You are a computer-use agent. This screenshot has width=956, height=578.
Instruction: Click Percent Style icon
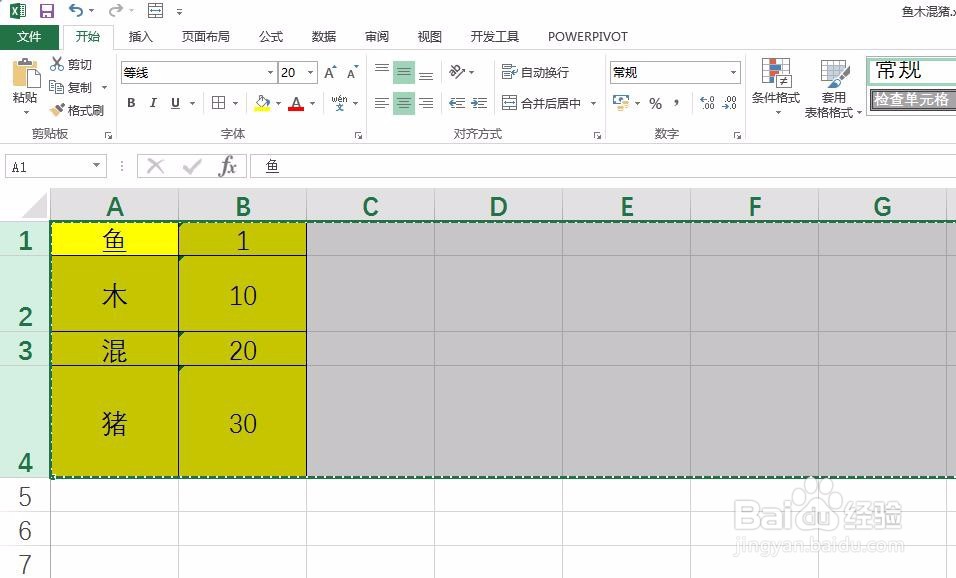click(655, 103)
